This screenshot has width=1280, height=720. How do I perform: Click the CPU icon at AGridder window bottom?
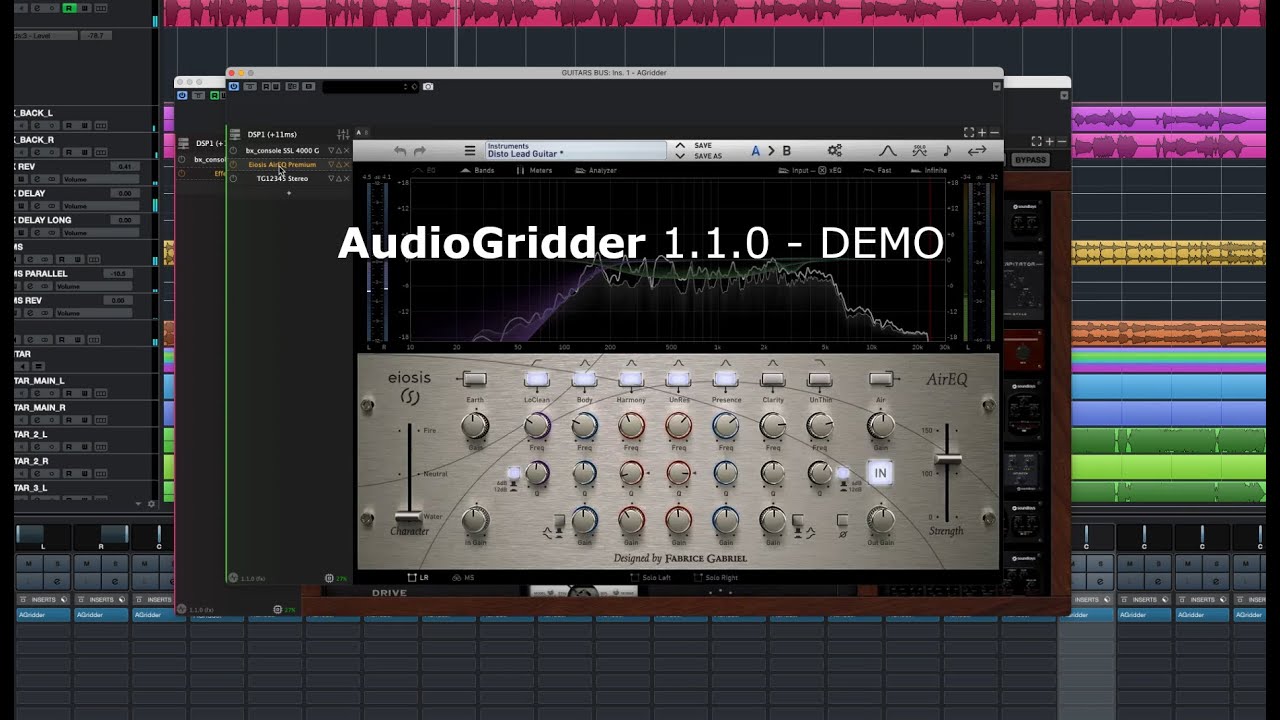(x=329, y=578)
